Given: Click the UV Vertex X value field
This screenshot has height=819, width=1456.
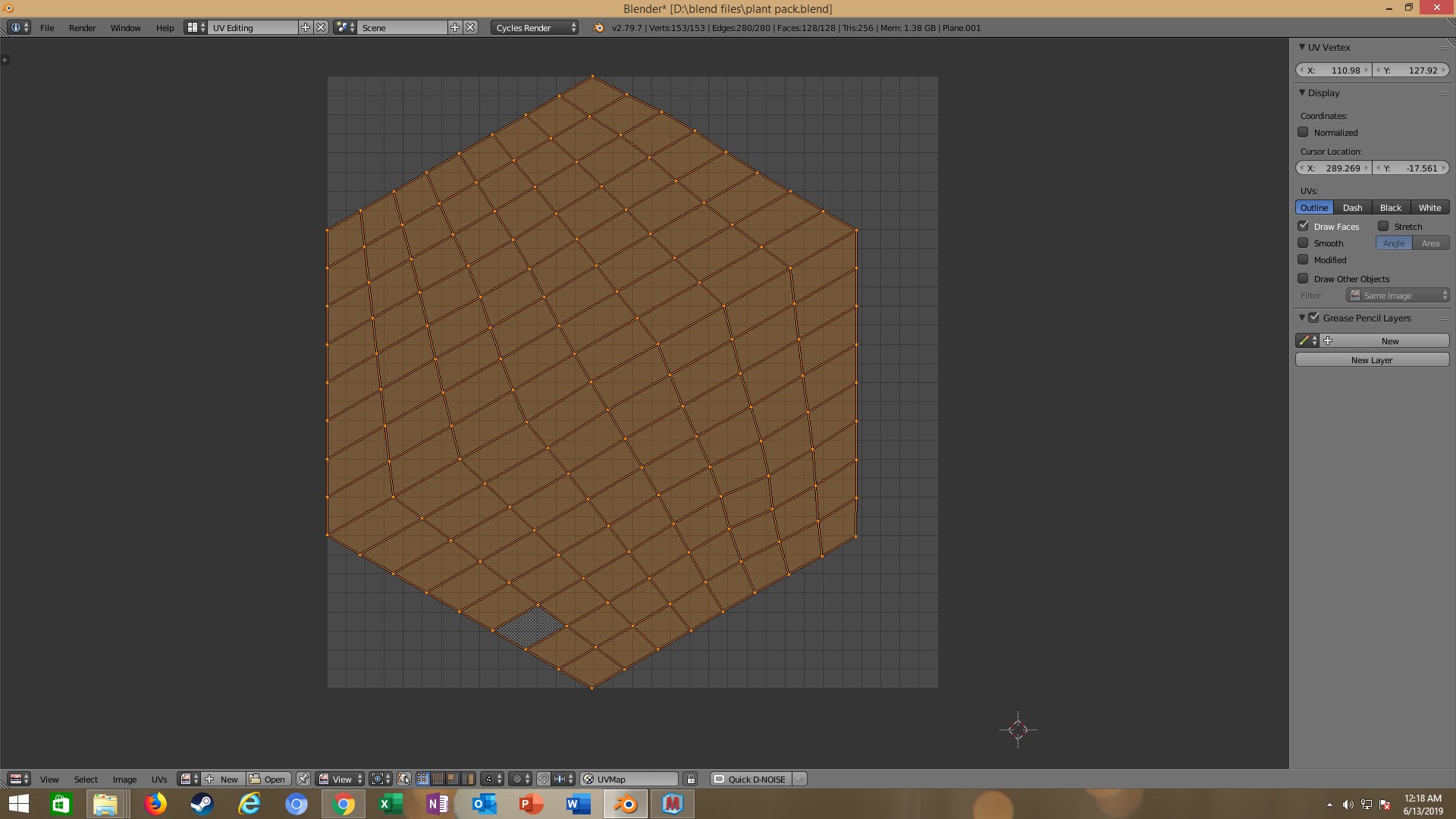Looking at the screenshot, I should pyautogui.click(x=1334, y=70).
